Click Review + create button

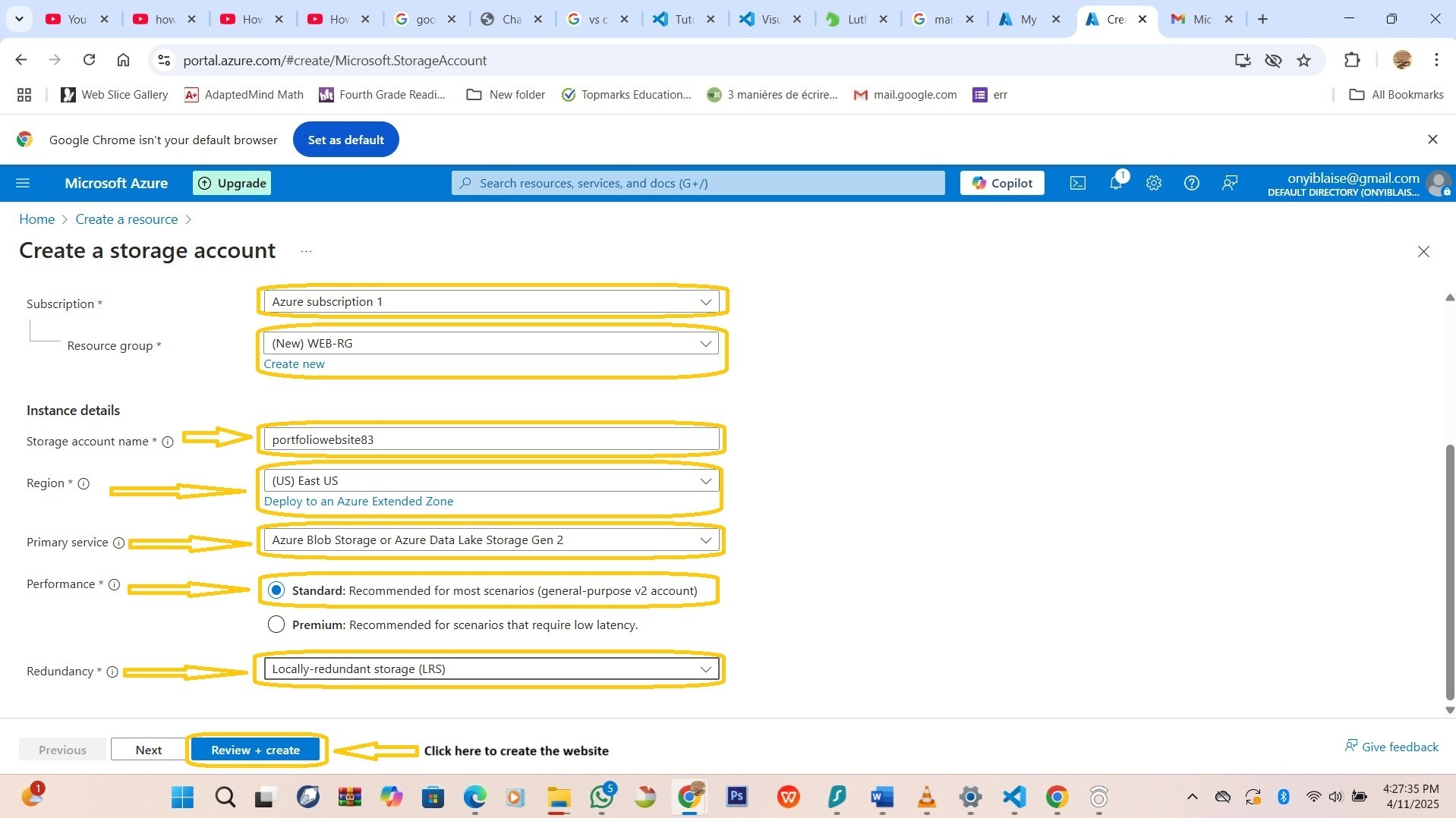(255, 750)
